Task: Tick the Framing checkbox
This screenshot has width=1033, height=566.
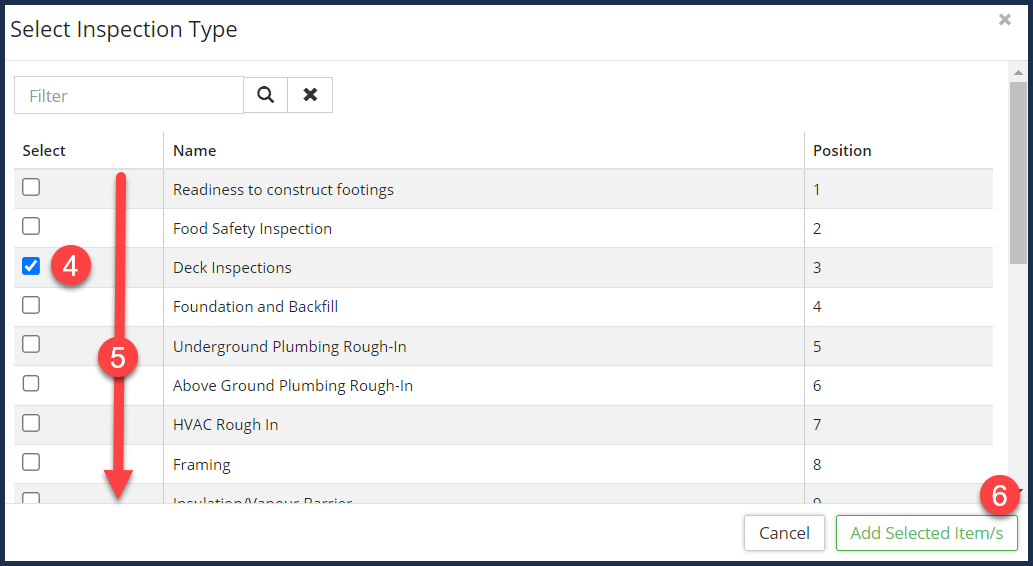Action: click(x=31, y=462)
